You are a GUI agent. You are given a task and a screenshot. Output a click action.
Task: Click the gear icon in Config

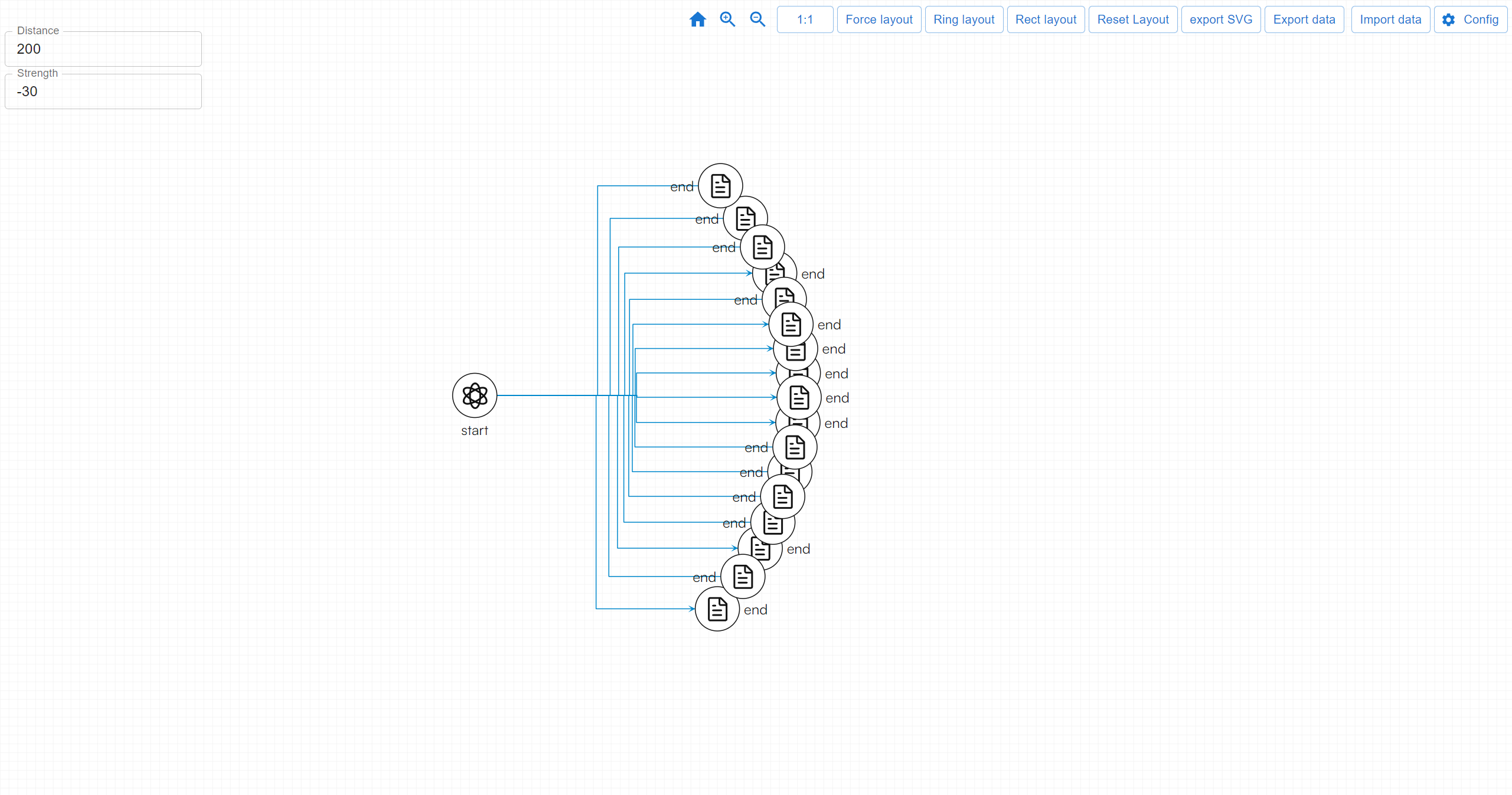click(x=1448, y=19)
